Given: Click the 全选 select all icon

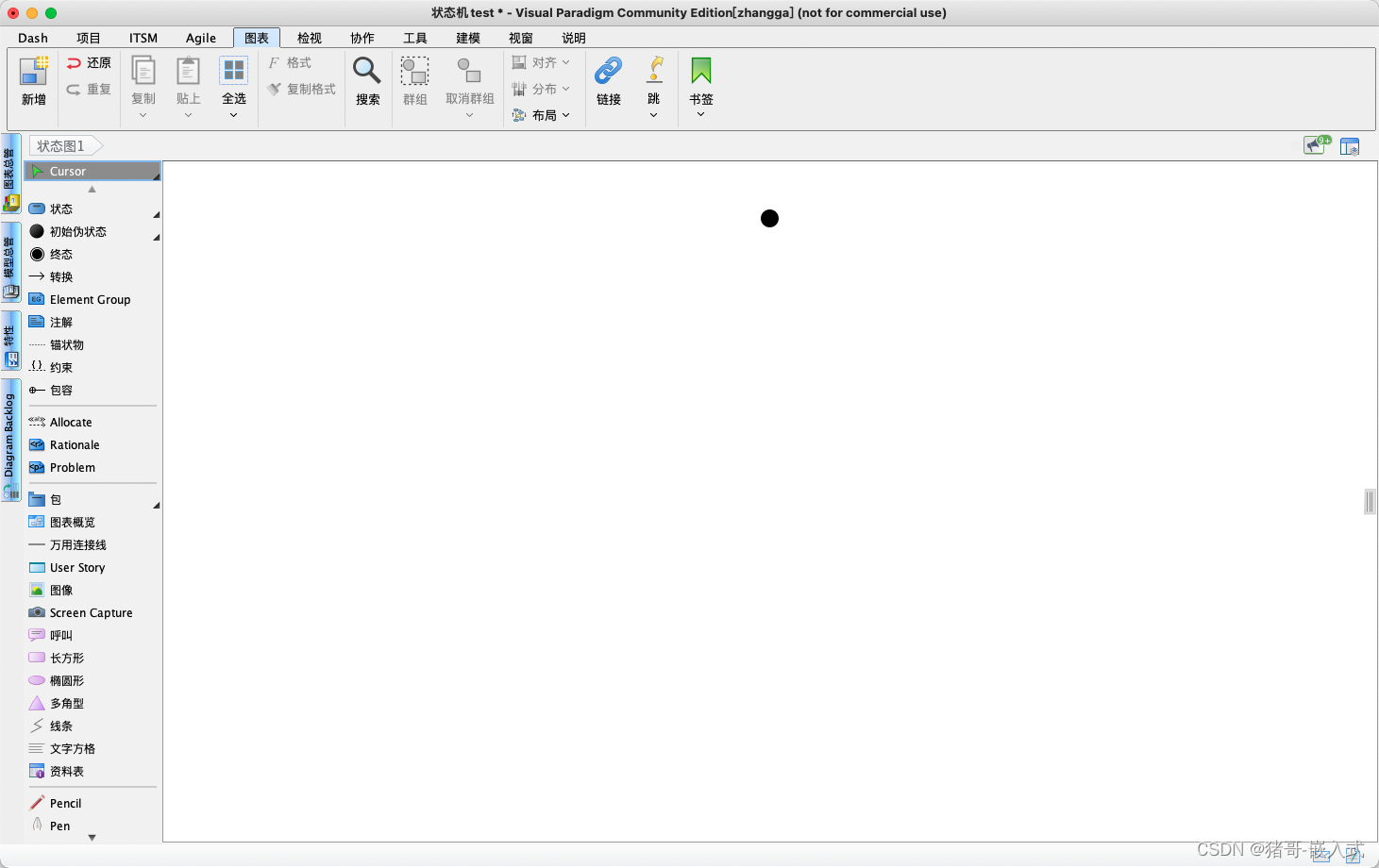Looking at the screenshot, I should click(234, 72).
